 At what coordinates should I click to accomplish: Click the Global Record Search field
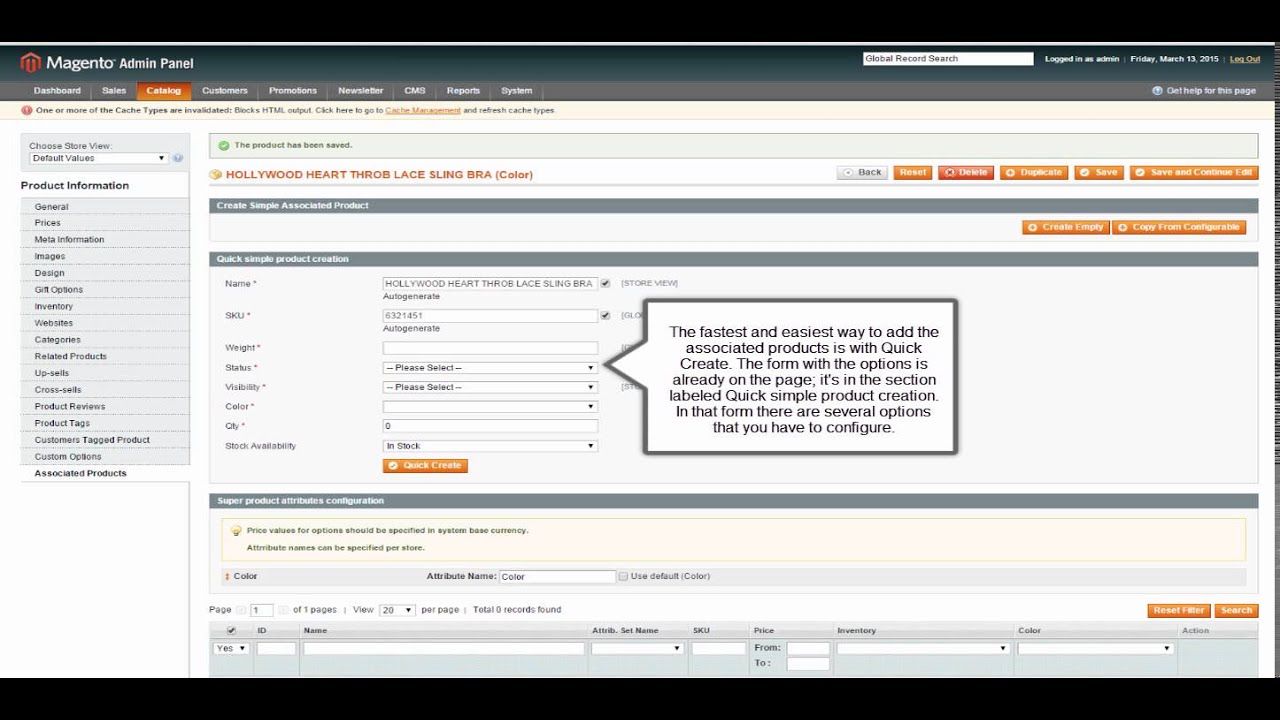coord(948,59)
